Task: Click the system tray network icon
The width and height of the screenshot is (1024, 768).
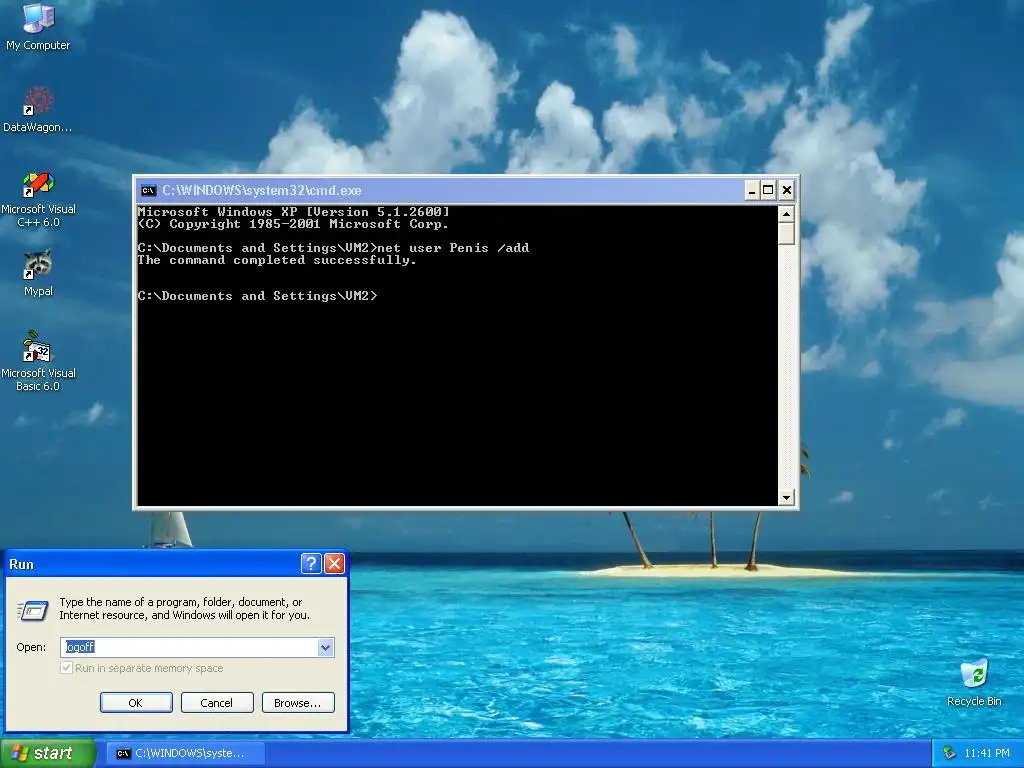Action: point(950,753)
